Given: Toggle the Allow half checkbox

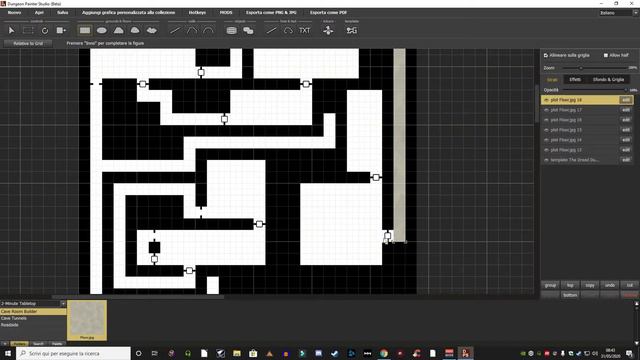Looking at the screenshot, I should 606,55.
